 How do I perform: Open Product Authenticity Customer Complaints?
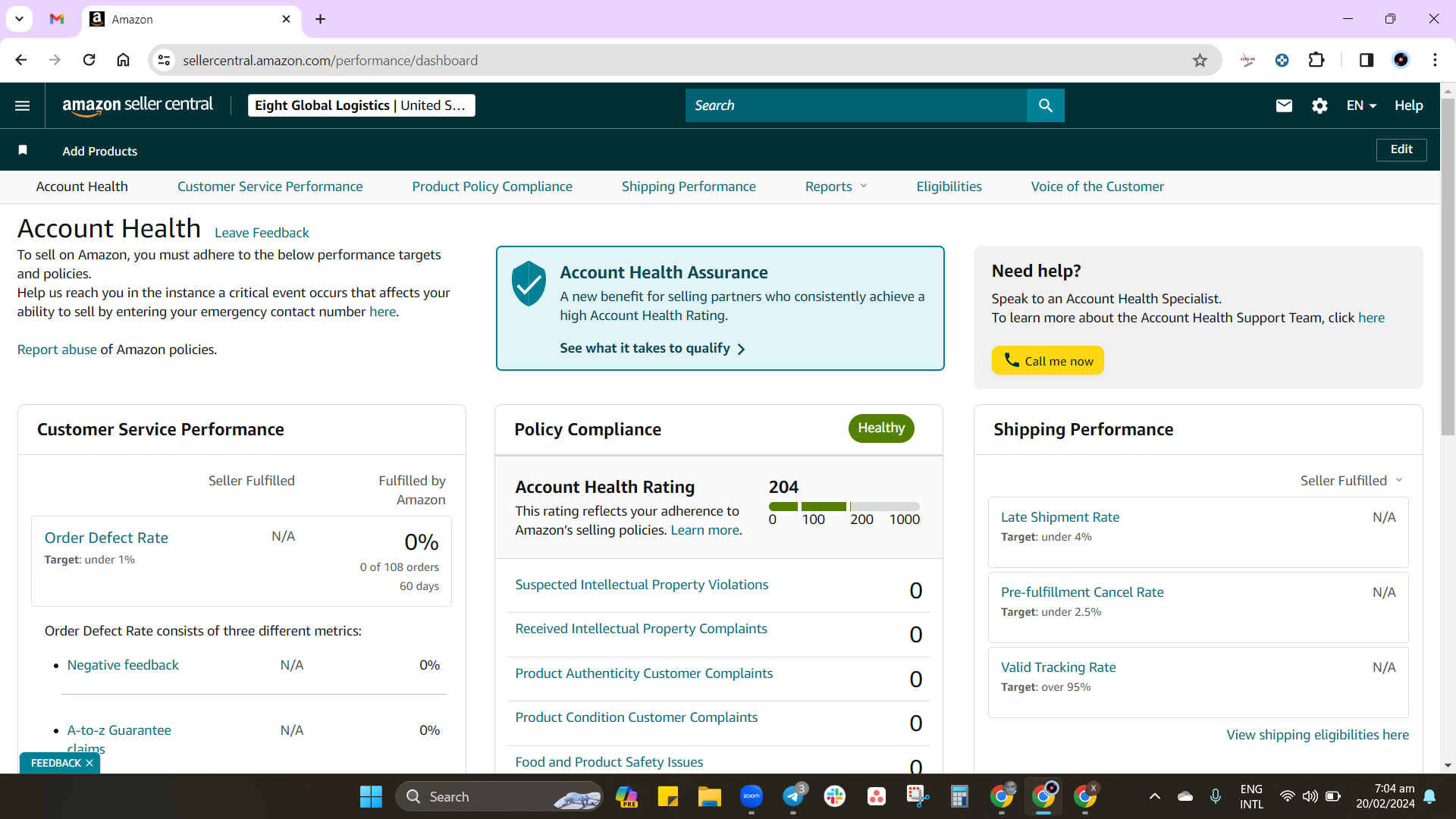point(644,673)
